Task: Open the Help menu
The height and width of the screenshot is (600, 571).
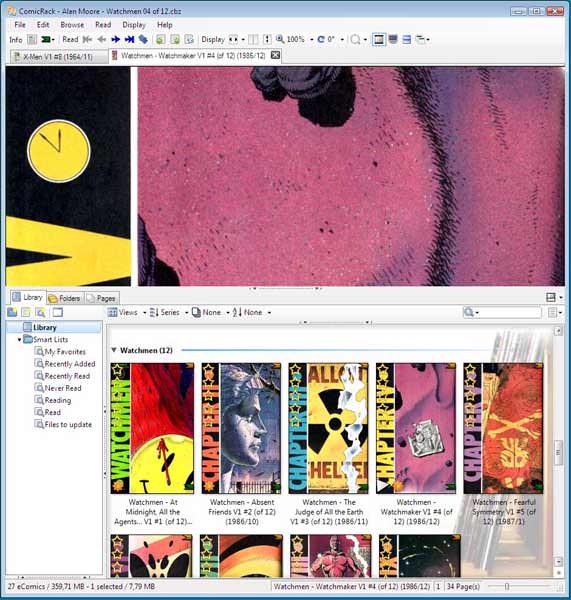Action: pyautogui.click(x=165, y=25)
